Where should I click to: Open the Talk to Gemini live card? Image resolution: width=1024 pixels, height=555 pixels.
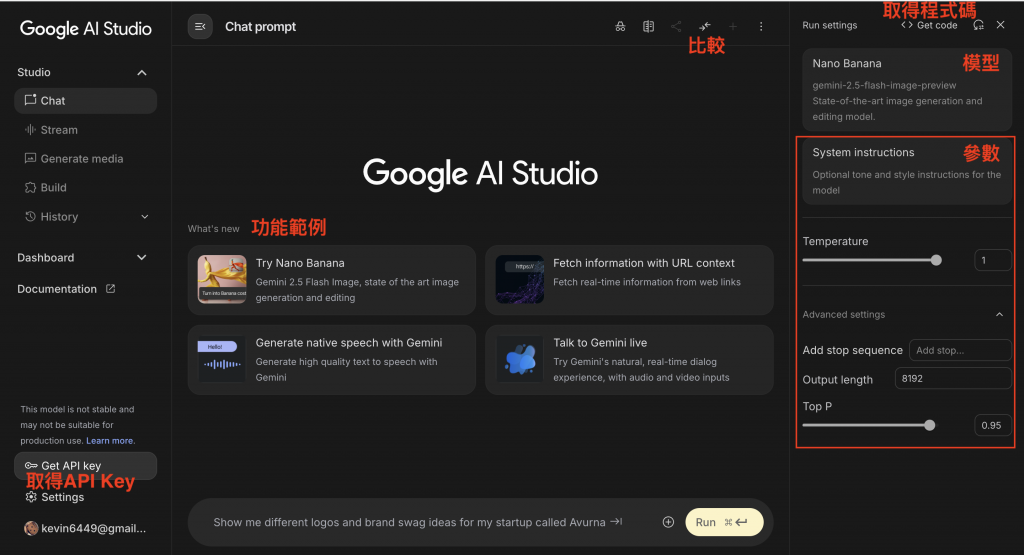point(630,360)
